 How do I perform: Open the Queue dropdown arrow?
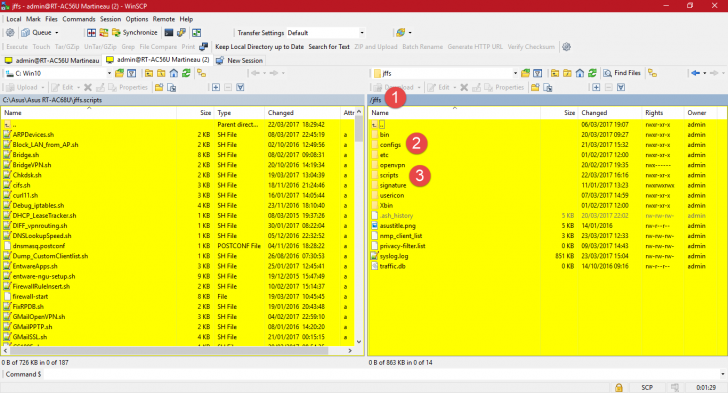point(57,33)
